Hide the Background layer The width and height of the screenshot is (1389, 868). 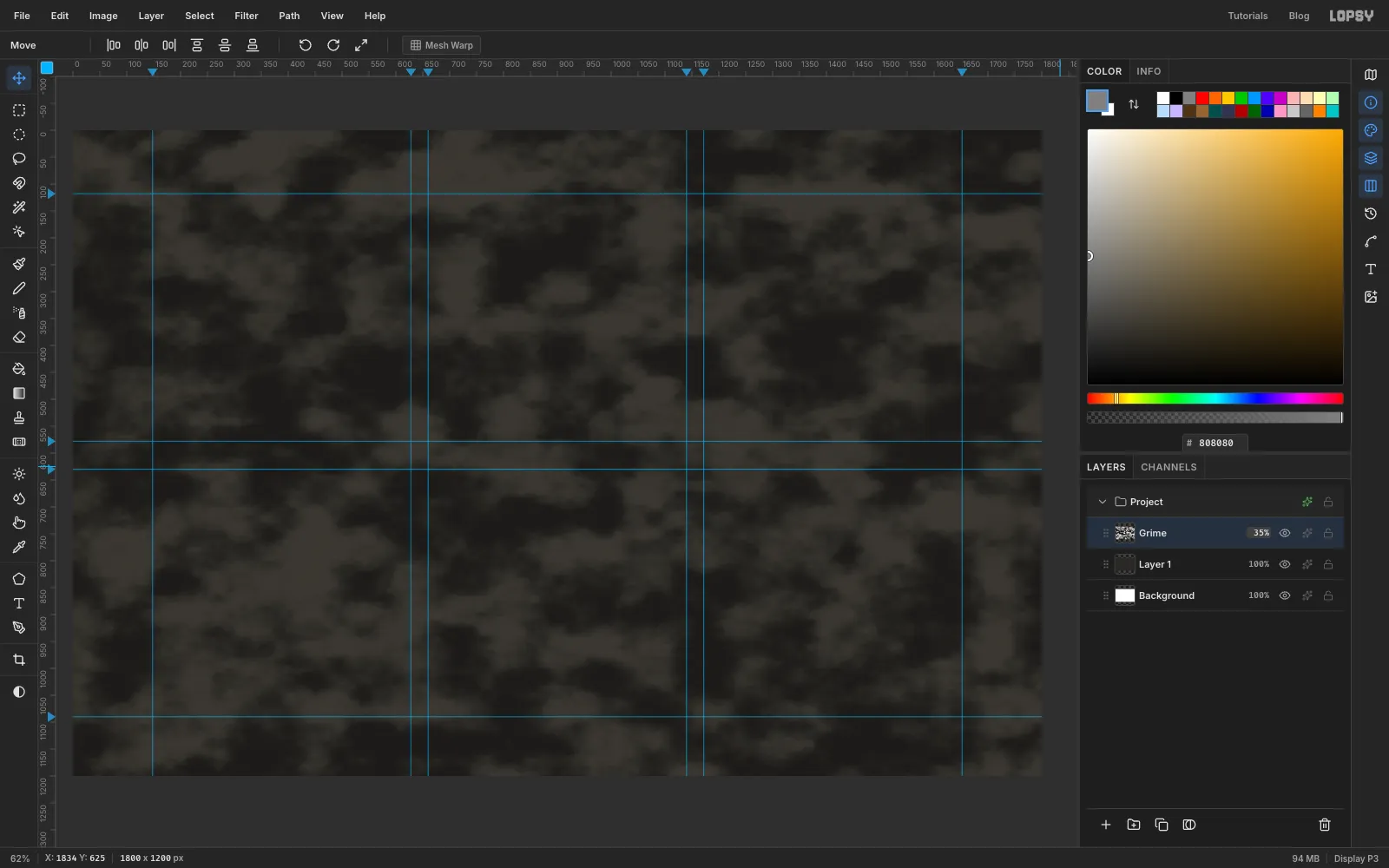click(x=1285, y=595)
